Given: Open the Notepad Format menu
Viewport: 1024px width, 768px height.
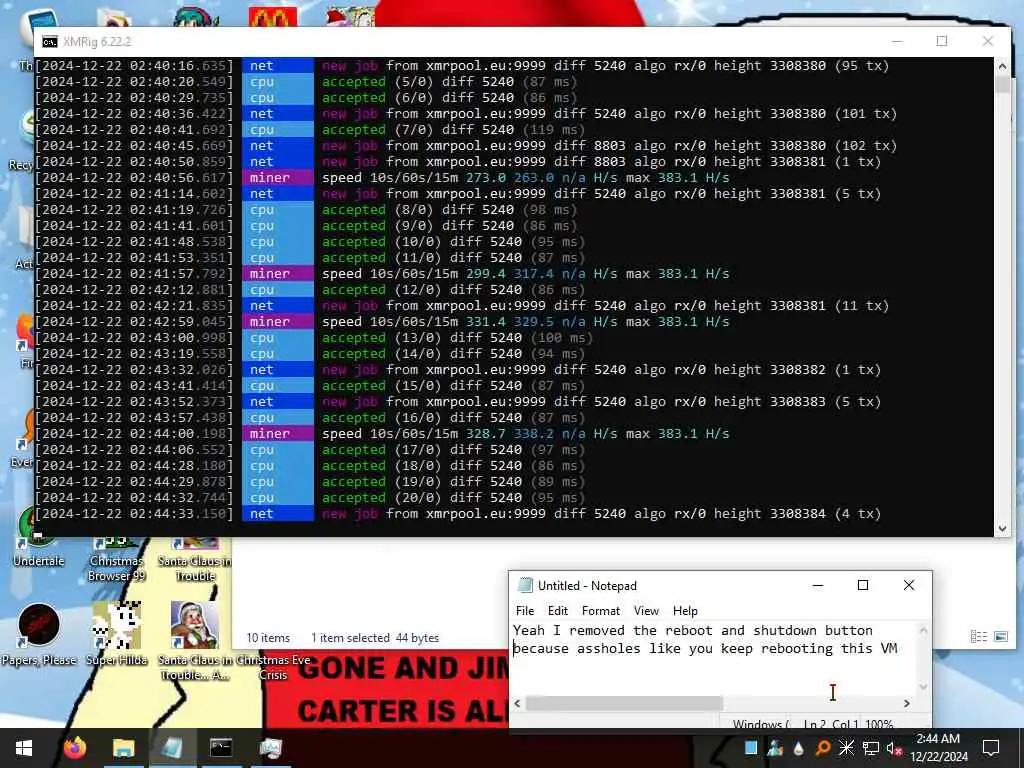Looking at the screenshot, I should (x=601, y=611).
